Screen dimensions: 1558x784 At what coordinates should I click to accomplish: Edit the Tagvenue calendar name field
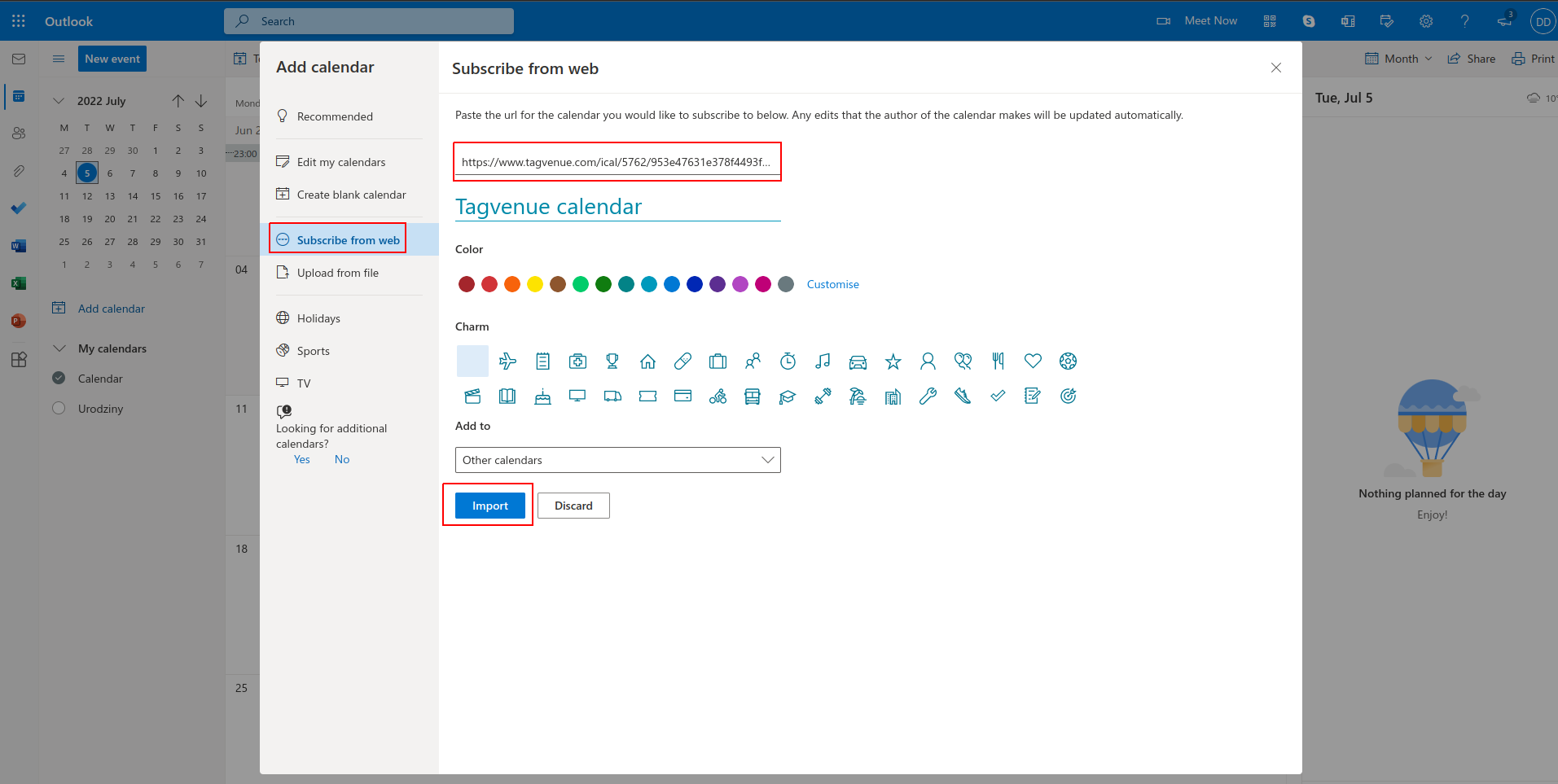pyautogui.click(x=617, y=207)
